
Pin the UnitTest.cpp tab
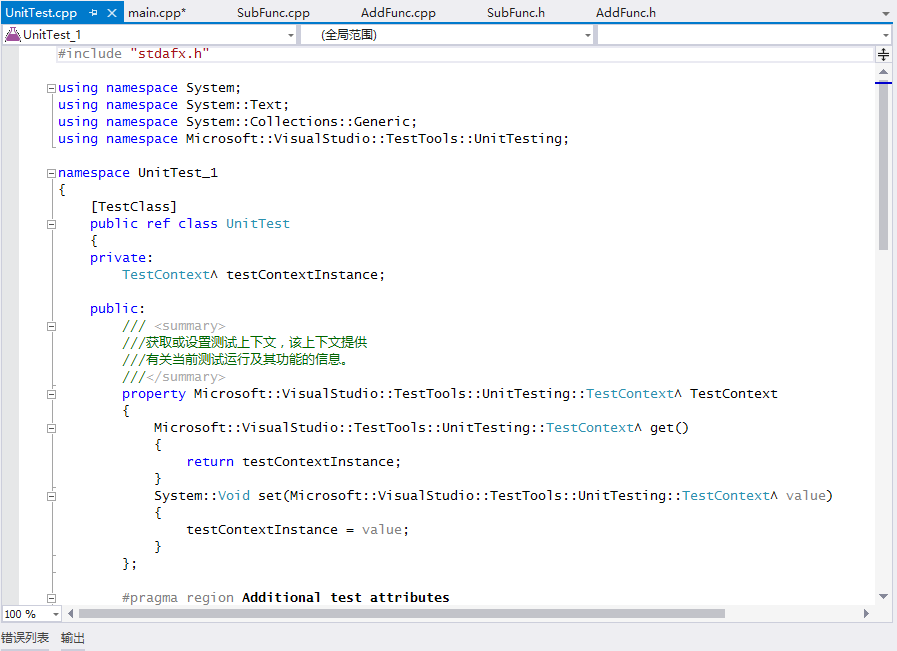point(94,13)
